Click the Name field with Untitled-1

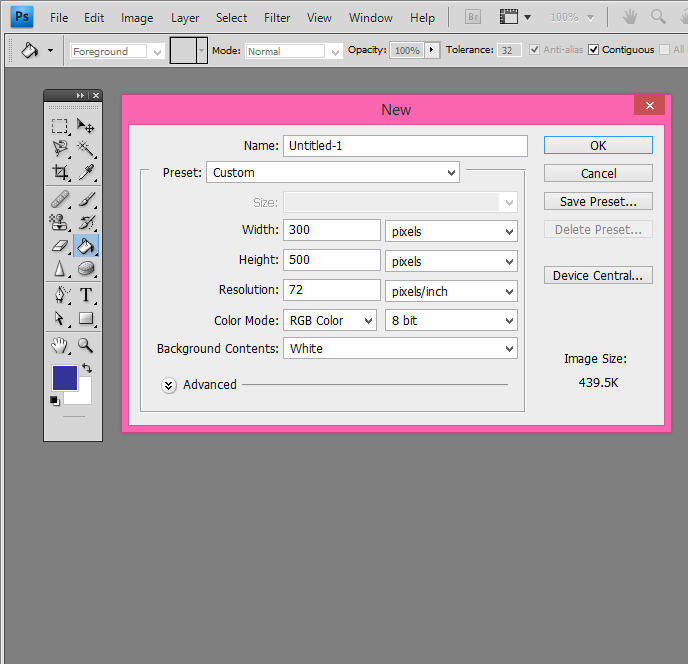coord(405,146)
